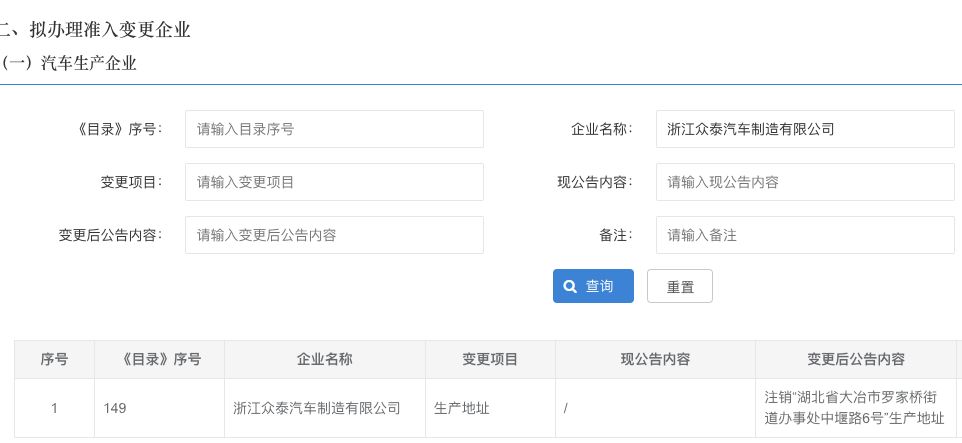Focus the 备注 input field

click(x=805, y=235)
